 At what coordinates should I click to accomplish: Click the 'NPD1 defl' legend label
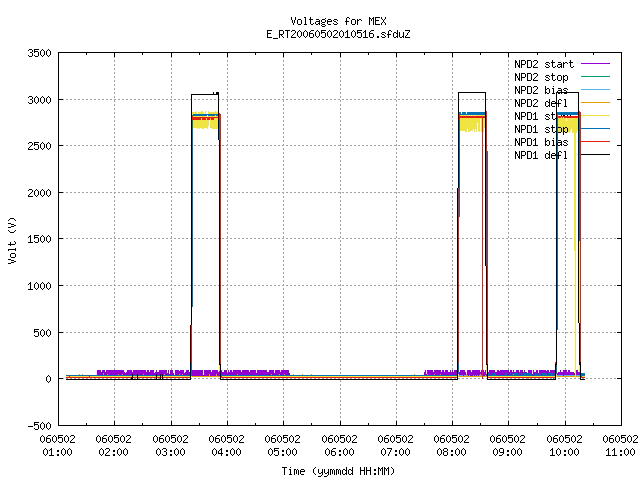541,156
